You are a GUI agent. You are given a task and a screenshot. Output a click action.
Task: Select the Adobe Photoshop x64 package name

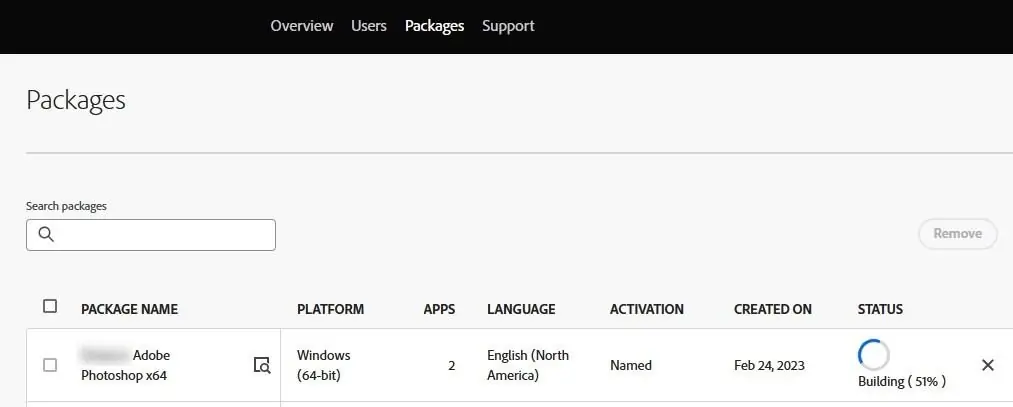click(x=126, y=365)
